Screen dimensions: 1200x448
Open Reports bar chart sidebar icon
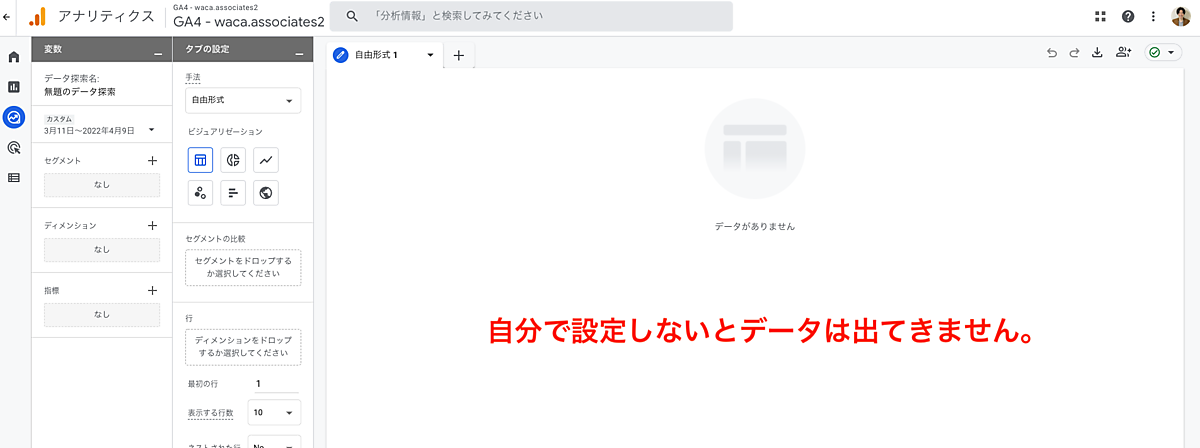(14, 87)
